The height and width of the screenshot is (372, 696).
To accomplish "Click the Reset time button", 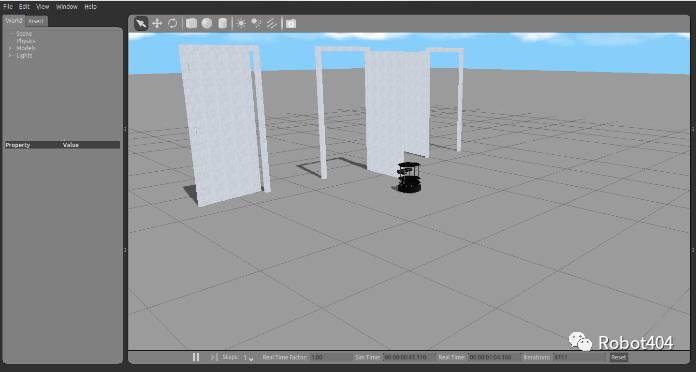I will pyautogui.click(x=618, y=357).
